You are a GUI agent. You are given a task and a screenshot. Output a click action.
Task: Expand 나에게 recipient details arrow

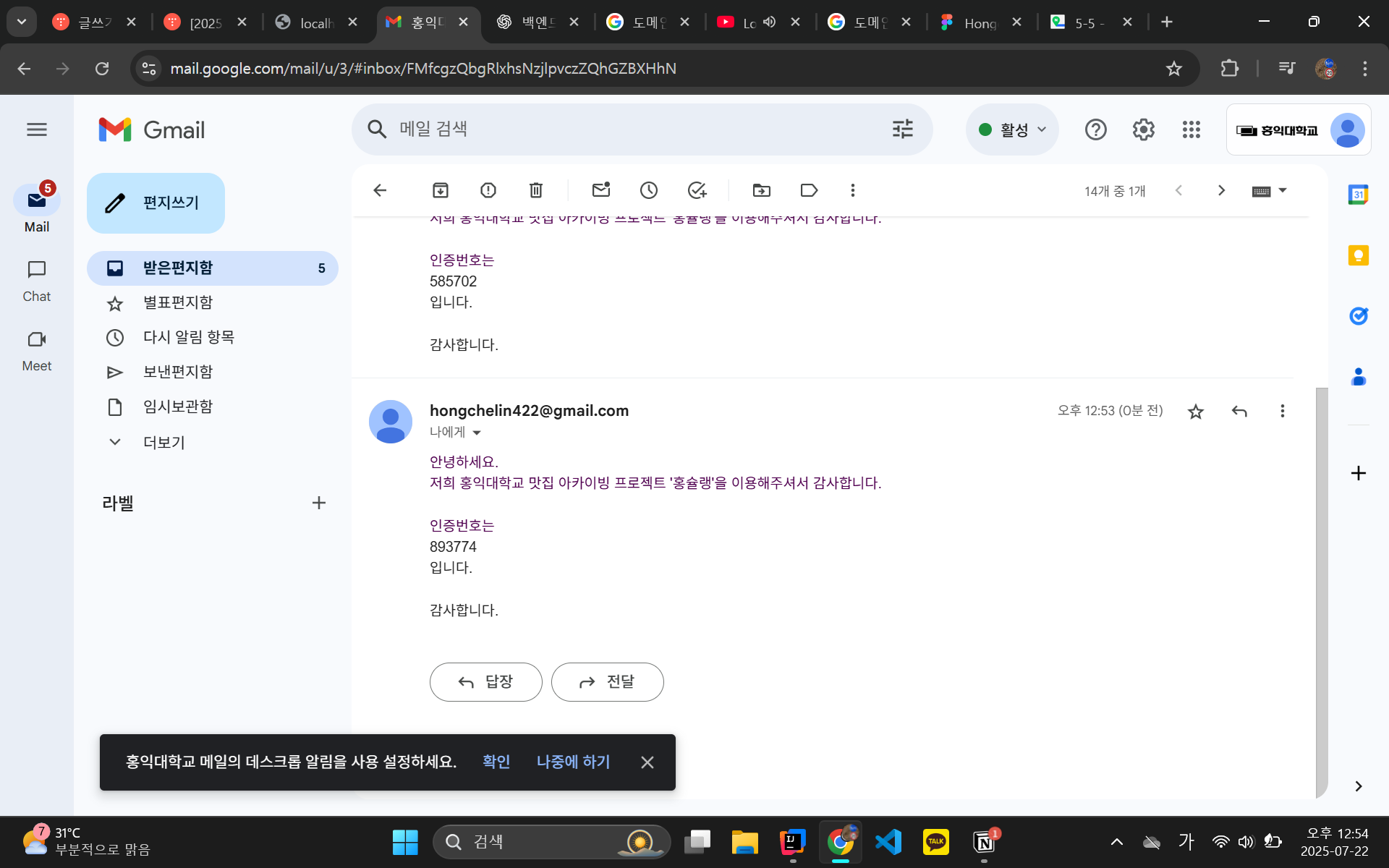(477, 433)
